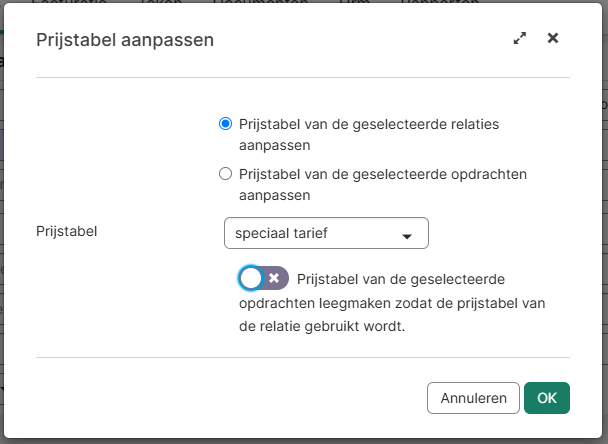This screenshot has height=444, width=608.
Task: Go to the Documenten tab
Action: 260,4
